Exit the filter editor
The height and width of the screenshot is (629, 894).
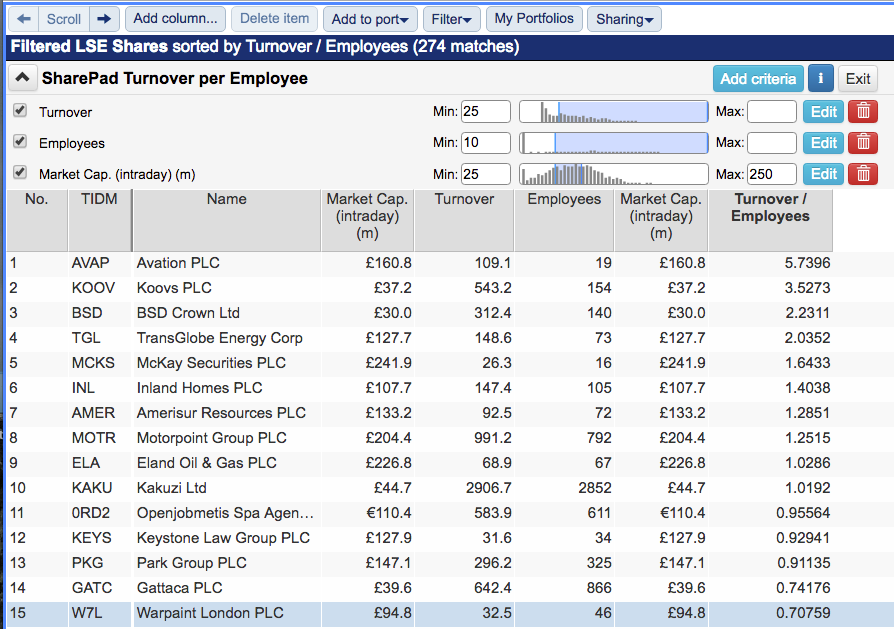point(858,79)
